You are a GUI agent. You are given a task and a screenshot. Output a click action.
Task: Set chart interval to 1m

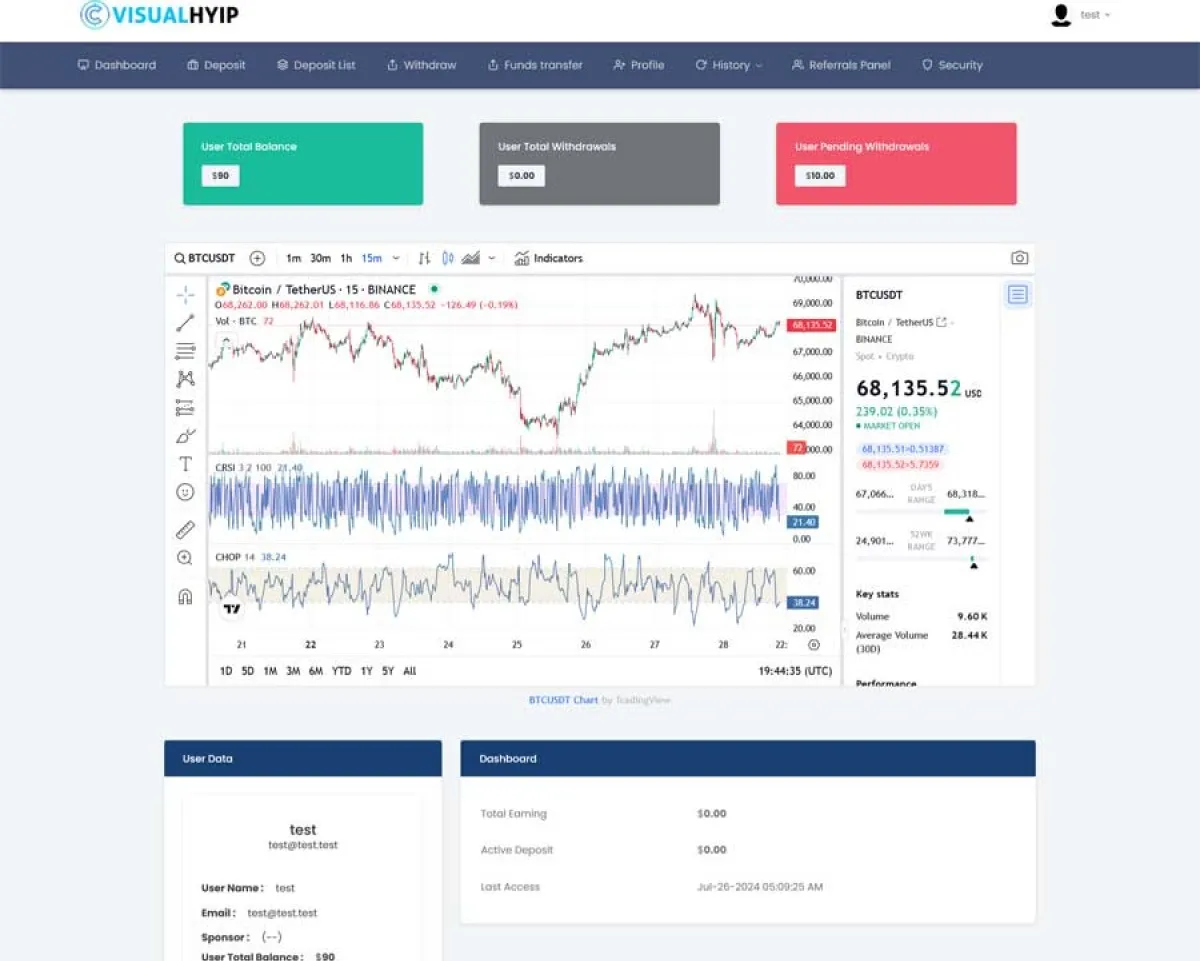pos(293,258)
